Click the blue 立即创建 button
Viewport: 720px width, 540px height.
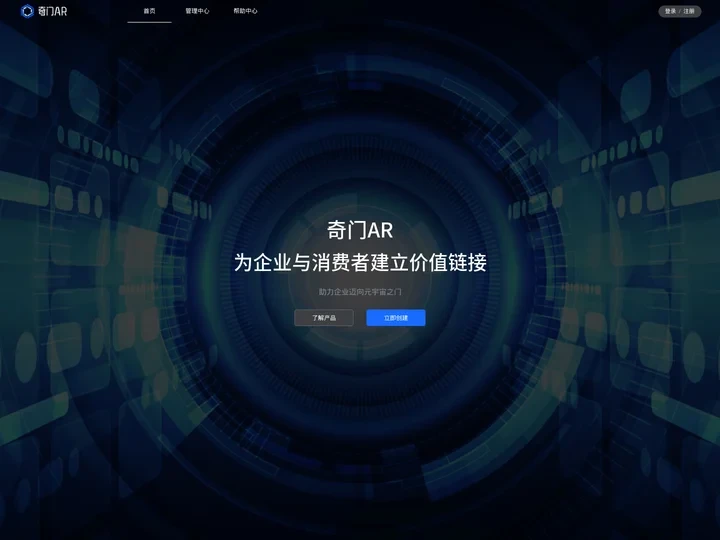point(396,318)
